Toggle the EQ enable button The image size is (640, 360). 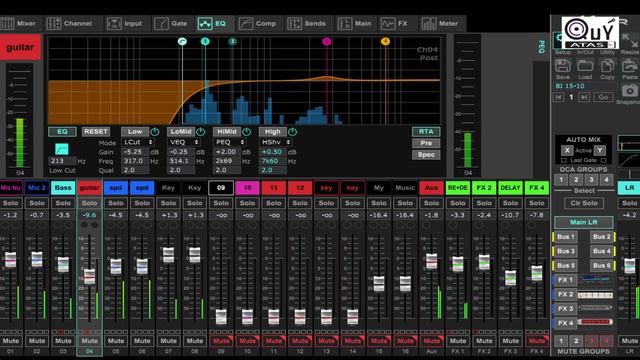coord(62,132)
